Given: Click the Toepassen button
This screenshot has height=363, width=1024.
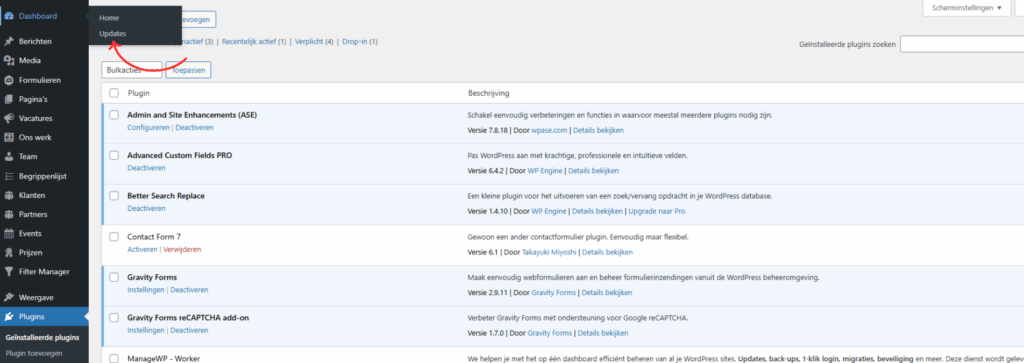Looking at the screenshot, I should tap(188, 70).
